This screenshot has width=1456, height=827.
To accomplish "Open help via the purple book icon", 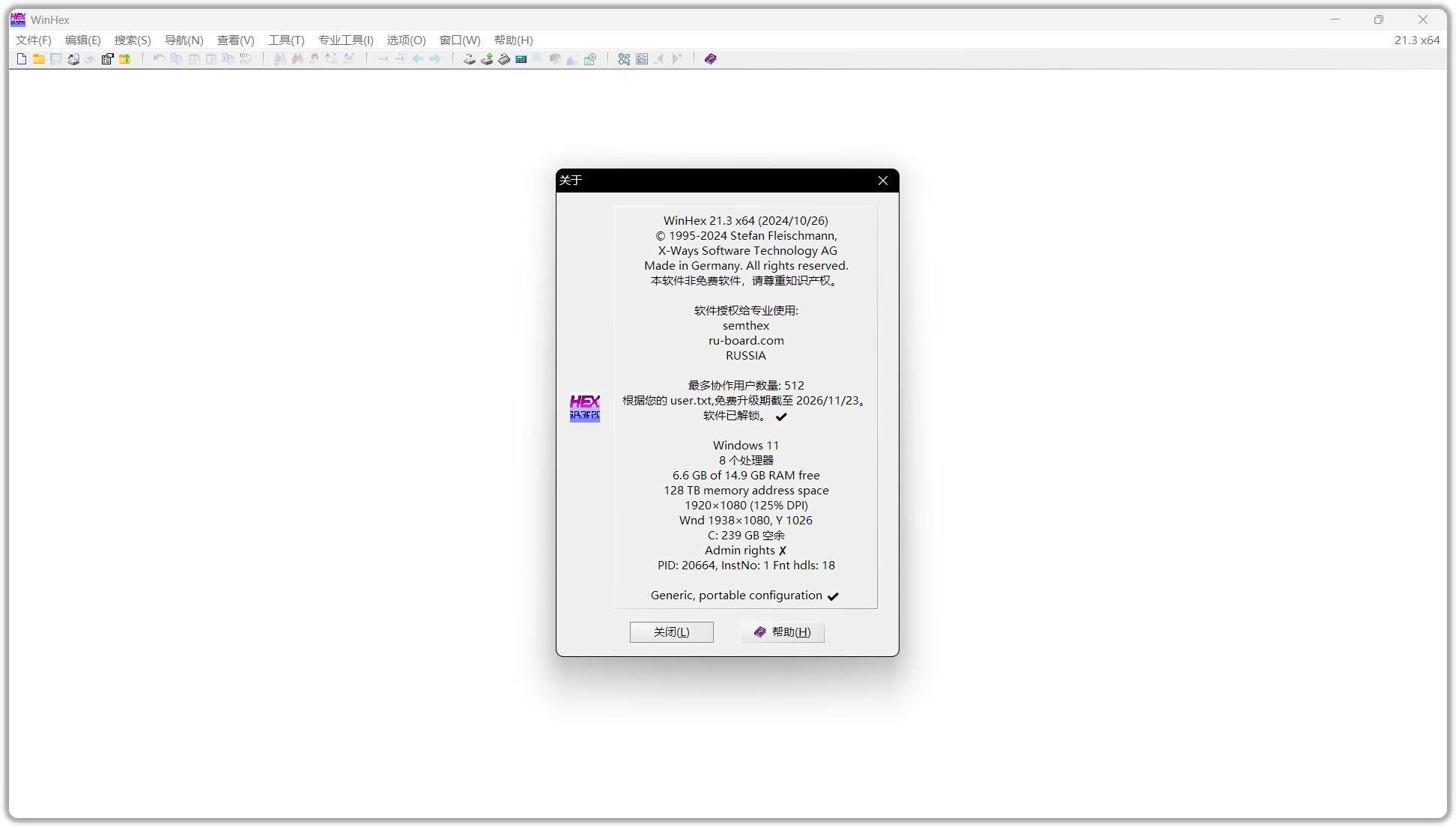I will point(709,59).
